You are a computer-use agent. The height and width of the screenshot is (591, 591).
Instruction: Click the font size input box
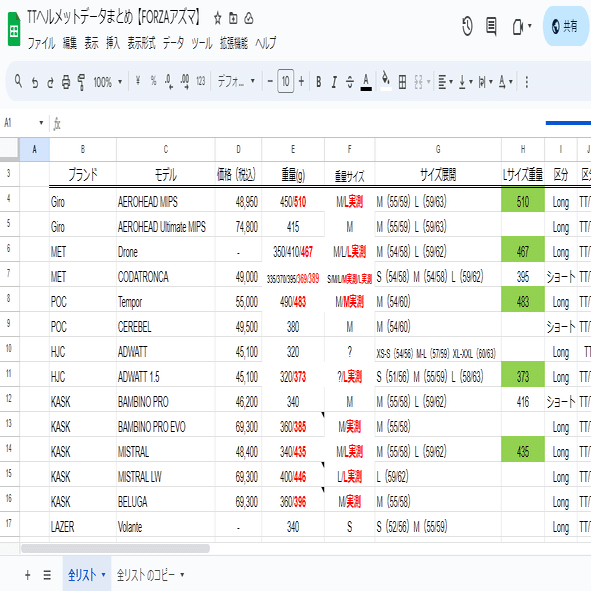pyautogui.click(x=285, y=81)
